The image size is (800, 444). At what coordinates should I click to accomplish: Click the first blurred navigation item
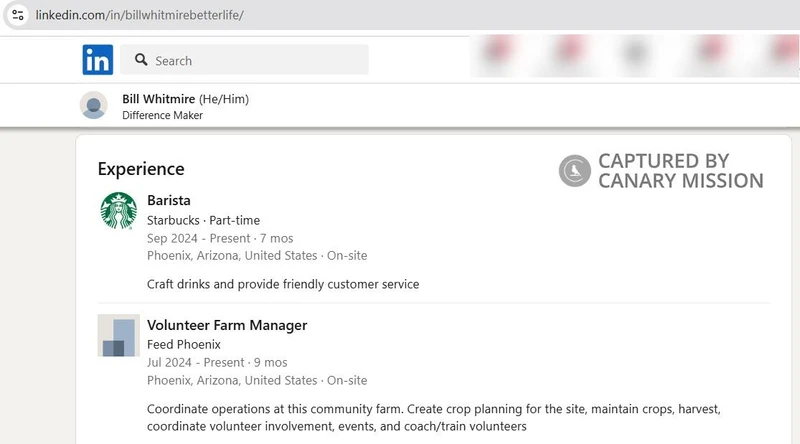coord(498,50)
